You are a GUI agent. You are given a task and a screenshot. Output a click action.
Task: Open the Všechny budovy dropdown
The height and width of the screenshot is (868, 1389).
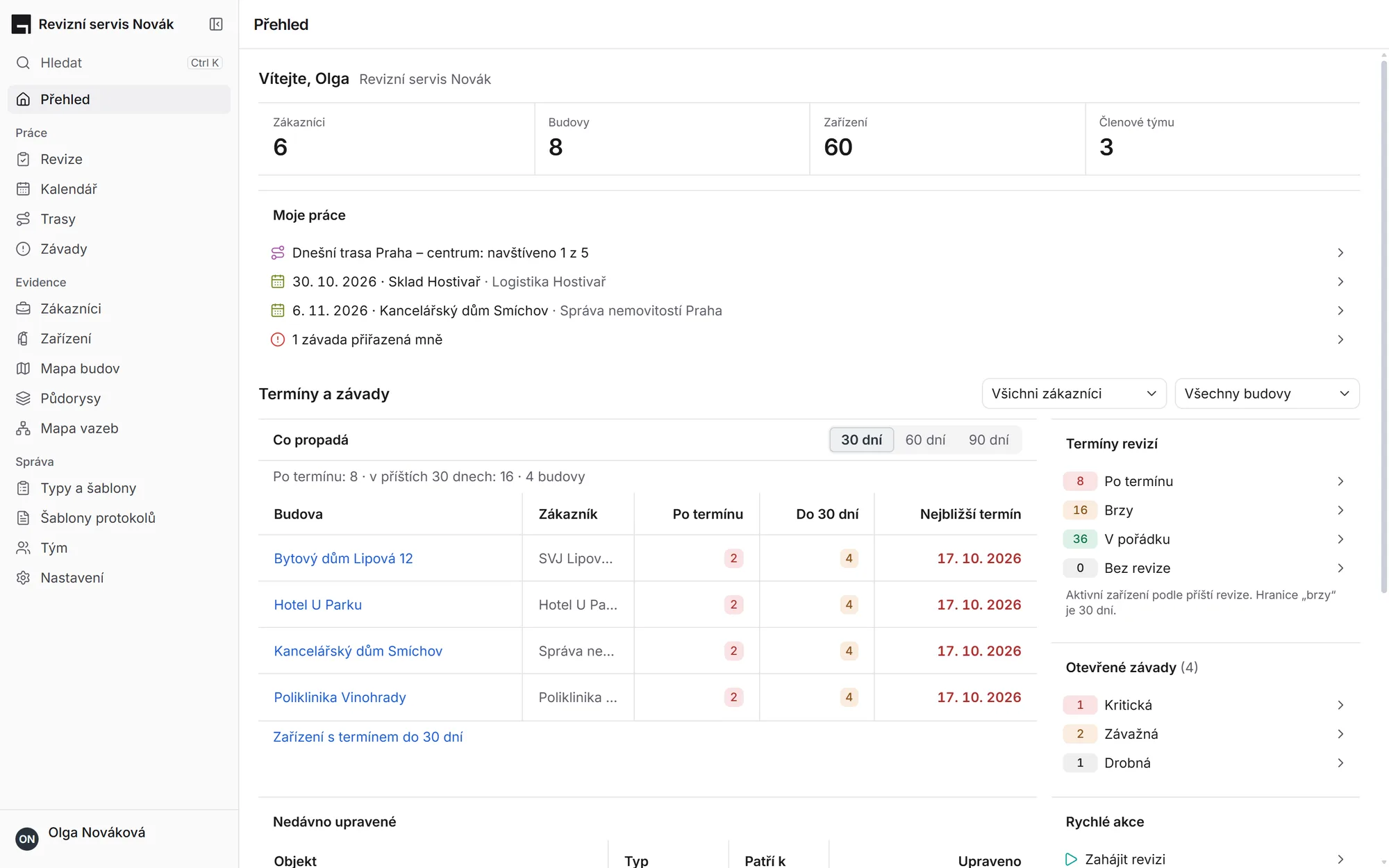click(x=1267, y=394)
